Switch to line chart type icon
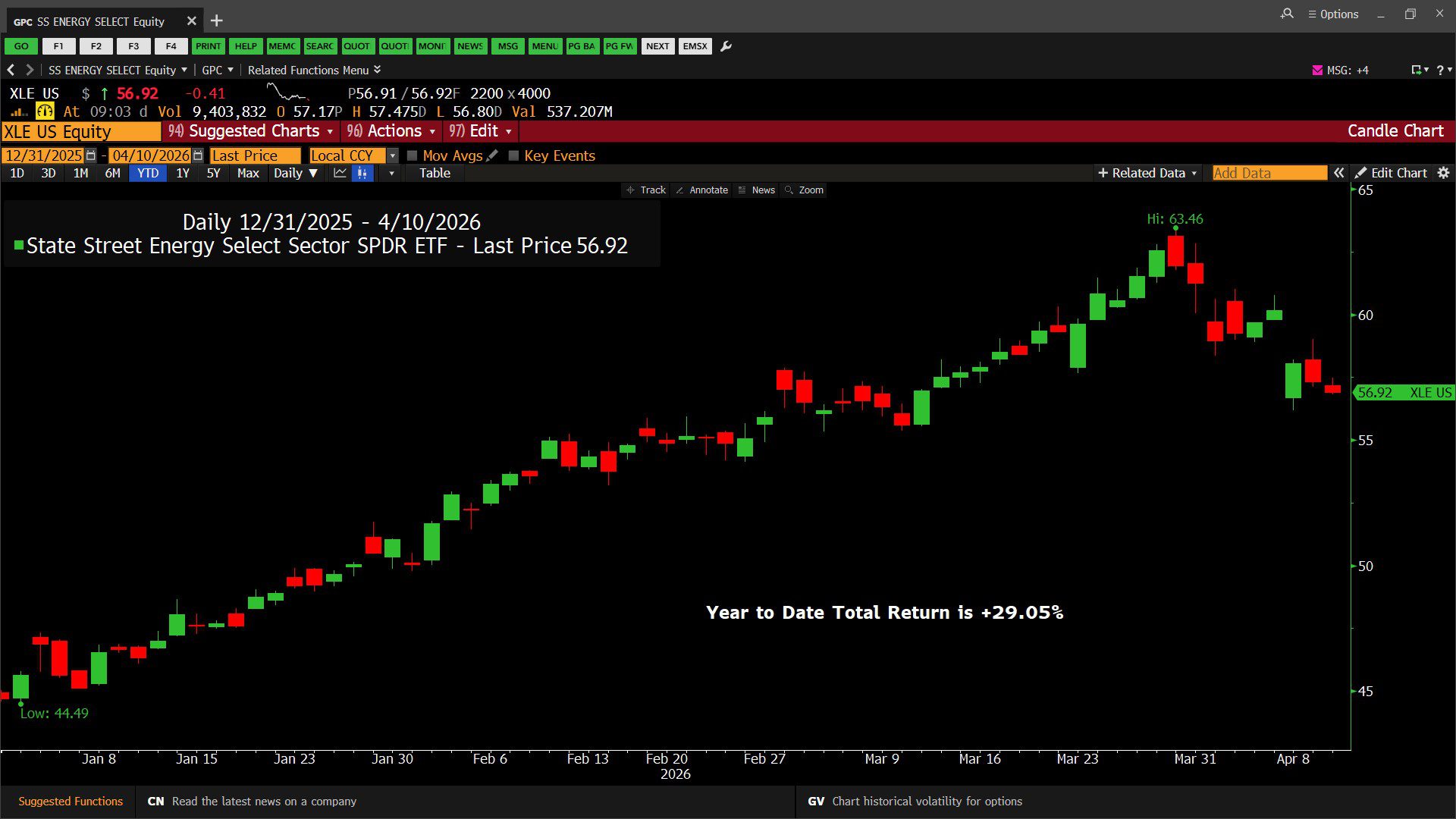The width and height of the screenshot is (1456, 819). click(340, 173)
